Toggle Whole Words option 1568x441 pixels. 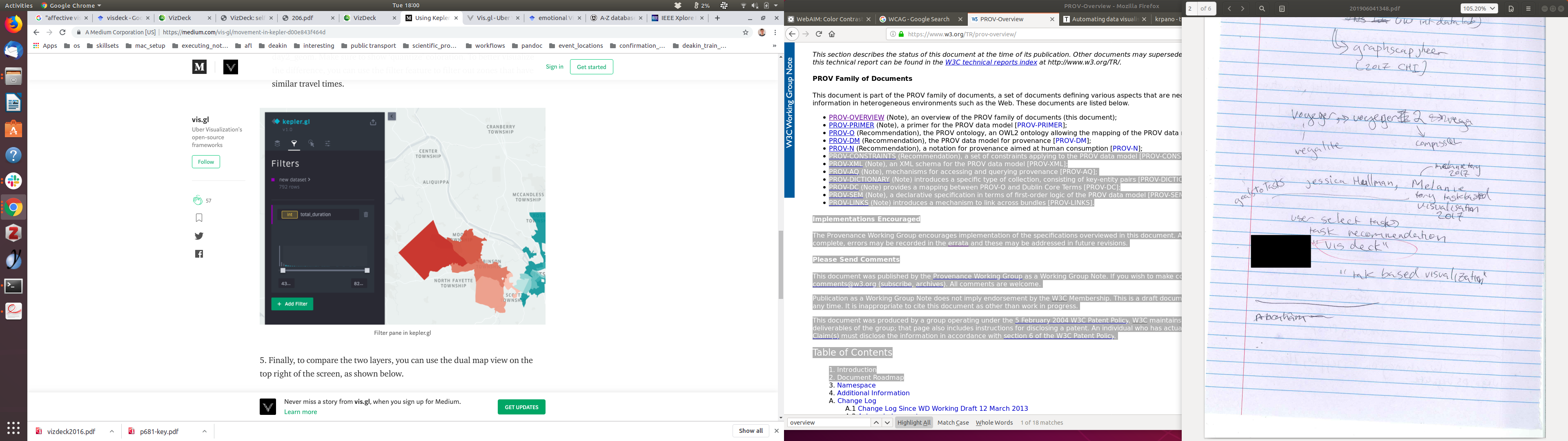click(x=994, y=423)
